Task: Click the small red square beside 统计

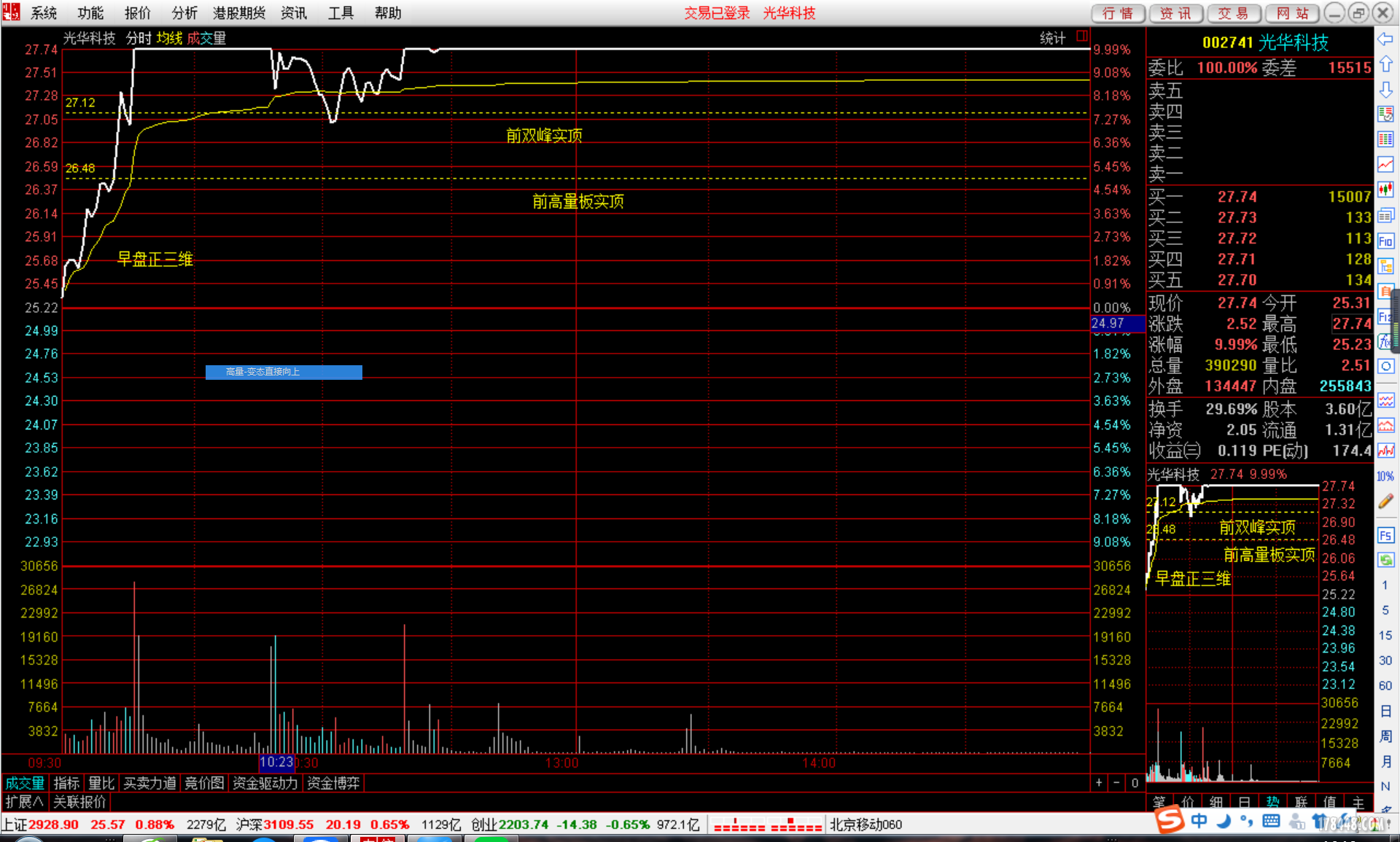Action: [1082, 36]
